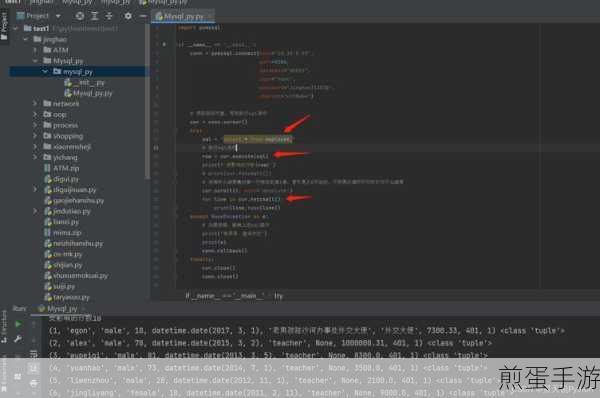Click if __name__ == '__main__' bottom breadcrumb
600x398 pixels.
(x=225, y=296)
